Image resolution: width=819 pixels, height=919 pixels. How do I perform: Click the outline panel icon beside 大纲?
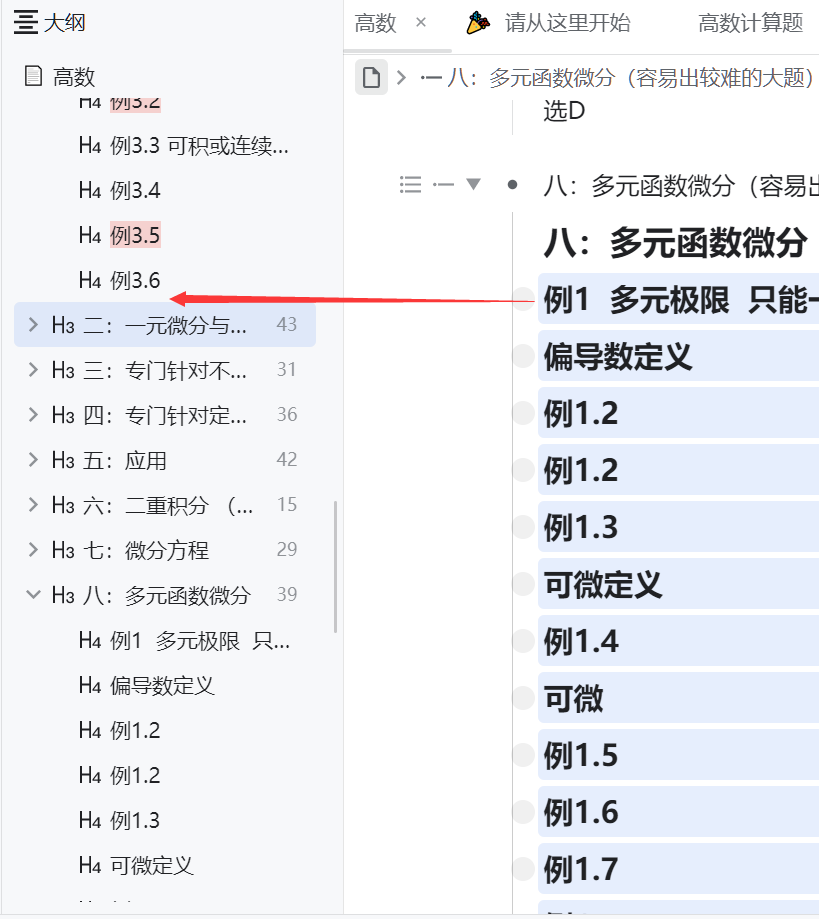click(24, 22)
